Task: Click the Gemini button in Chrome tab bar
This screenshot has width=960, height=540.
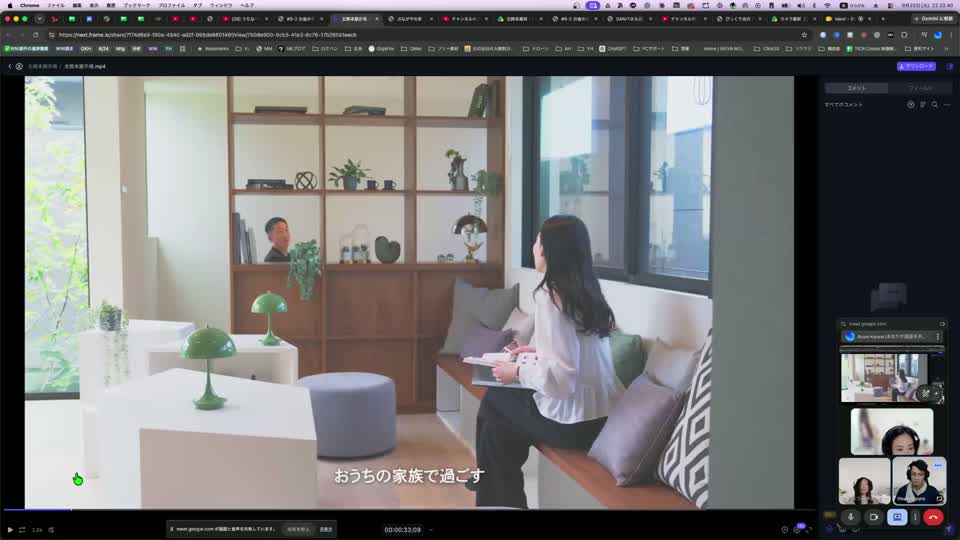Action: click(932, 19)
